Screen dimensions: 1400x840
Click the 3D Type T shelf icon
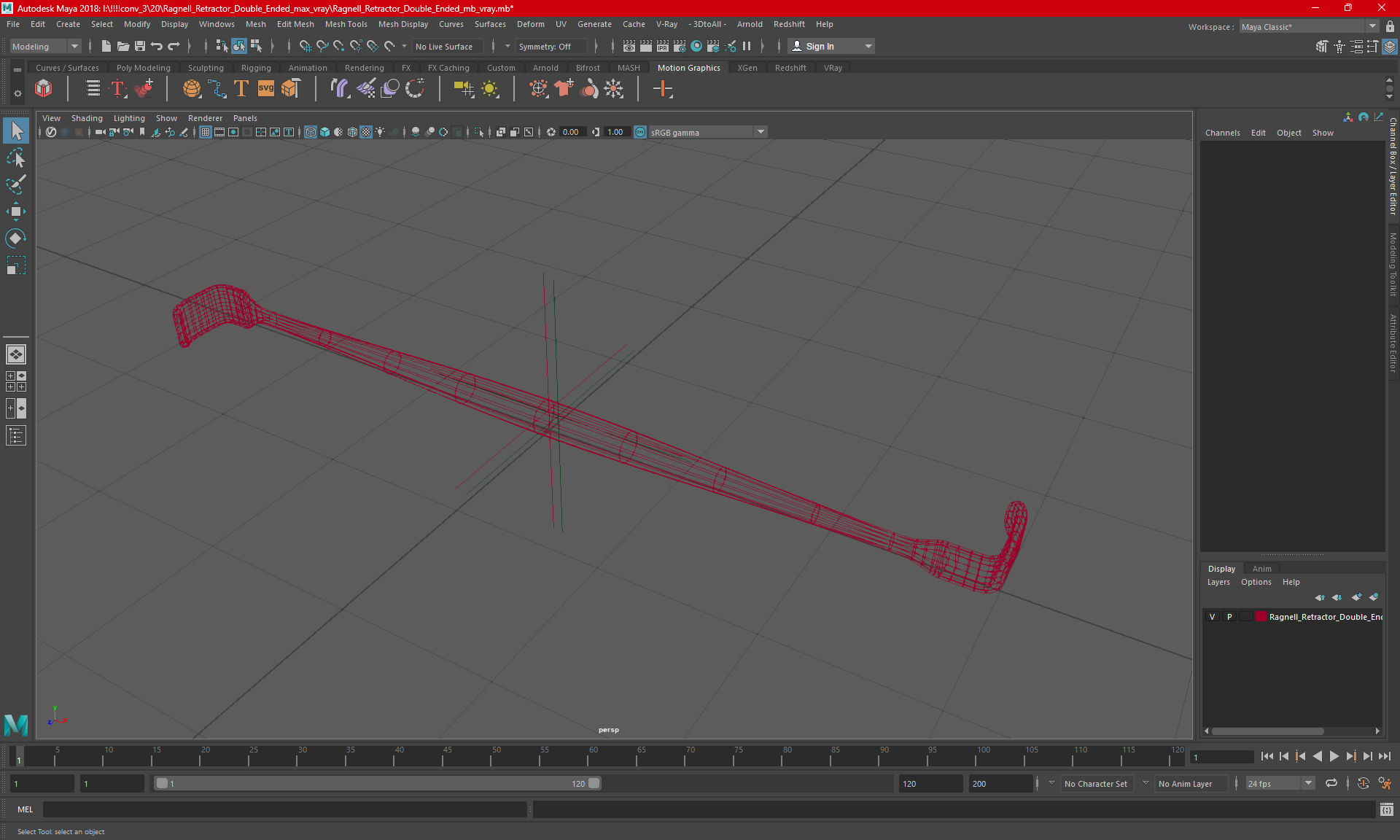point(241,89)
